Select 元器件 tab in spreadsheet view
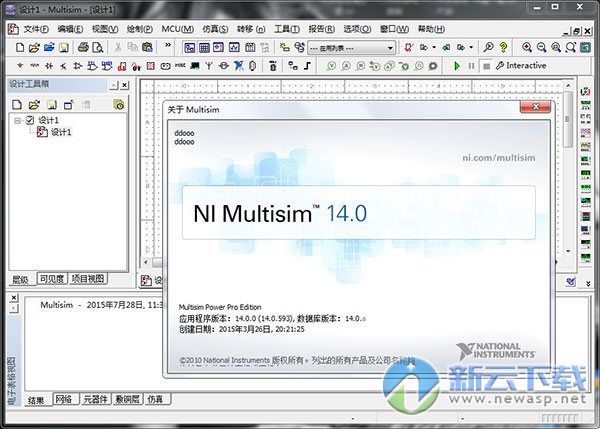This screenshot has width=600, height=429. click(96, 399)
